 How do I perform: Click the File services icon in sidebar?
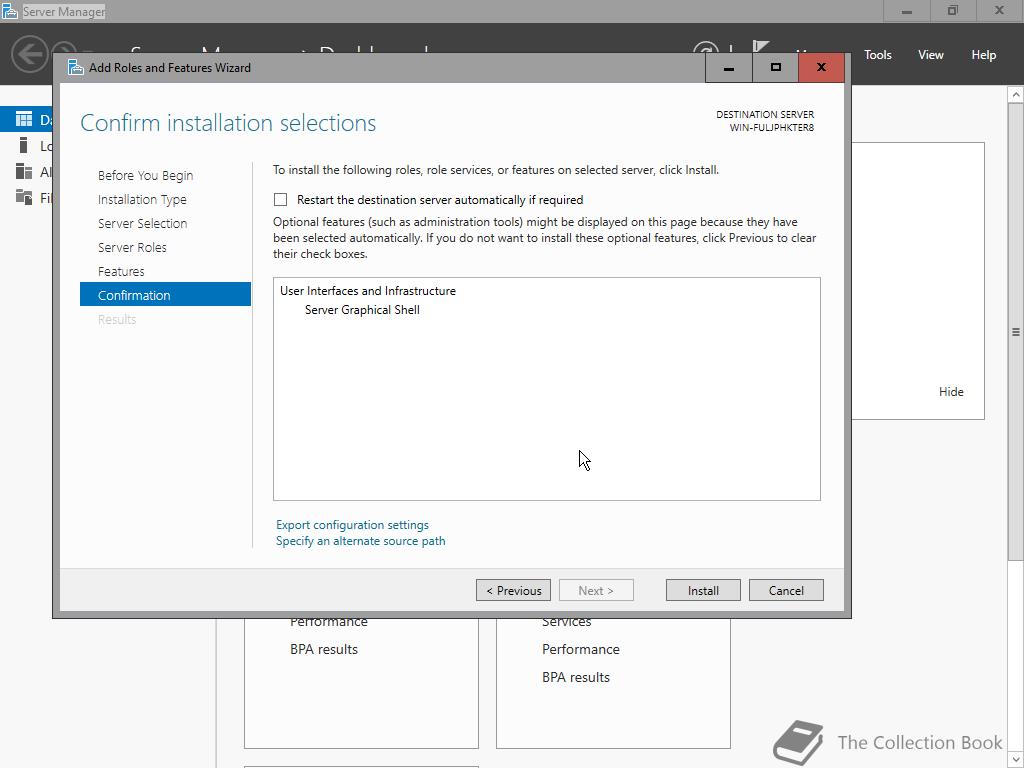pos(24,197)
